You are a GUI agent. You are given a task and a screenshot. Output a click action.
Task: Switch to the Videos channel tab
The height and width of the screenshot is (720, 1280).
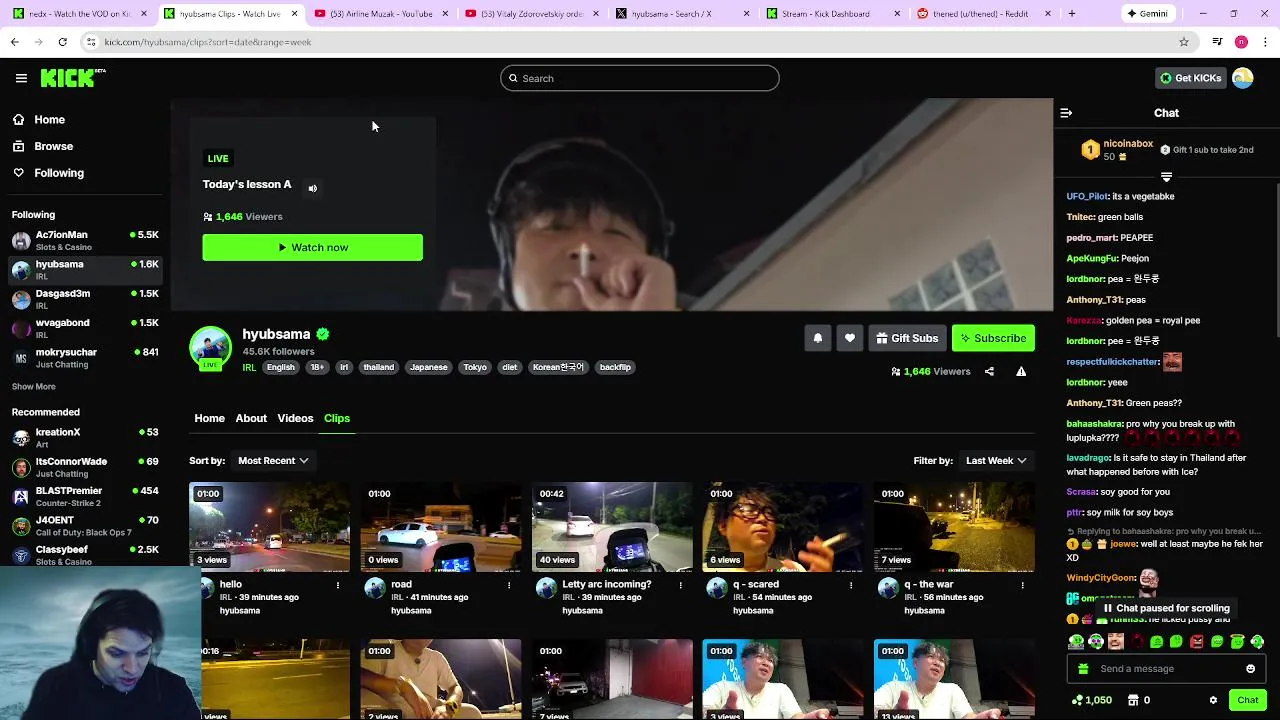tap(295, 418)
